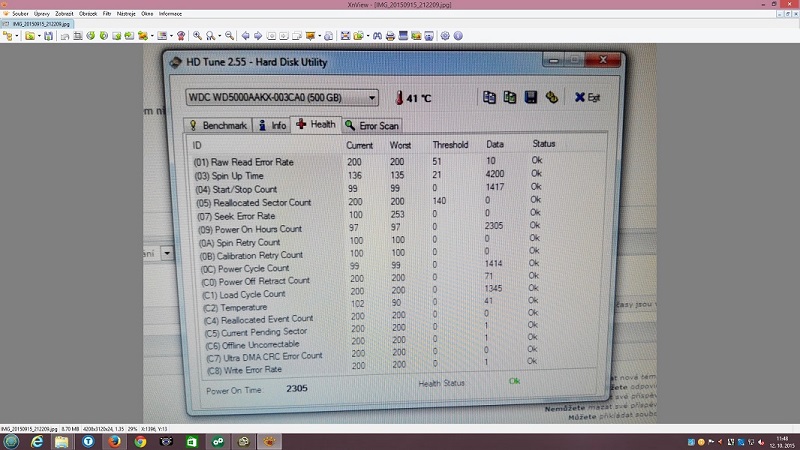Click the Open file folder icon
Screen dimensions: 800x450
pos(30,36)
